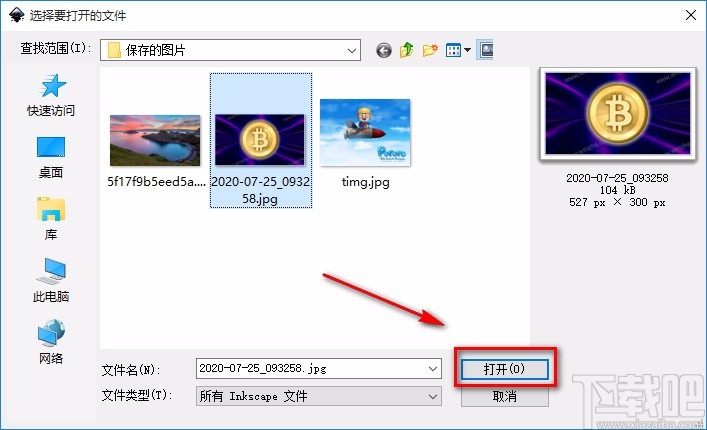The height and width of the screenshot is (430, 707).
Task: Click the Quick Access star icon
Action: (x=52, y=86)
